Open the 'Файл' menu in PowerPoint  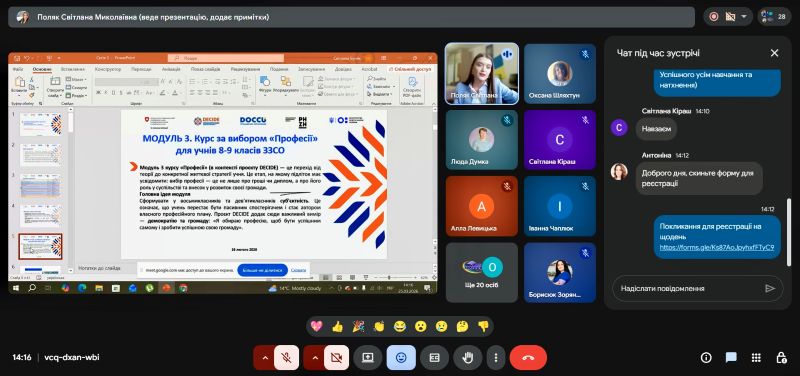click(x=18, y=69)
